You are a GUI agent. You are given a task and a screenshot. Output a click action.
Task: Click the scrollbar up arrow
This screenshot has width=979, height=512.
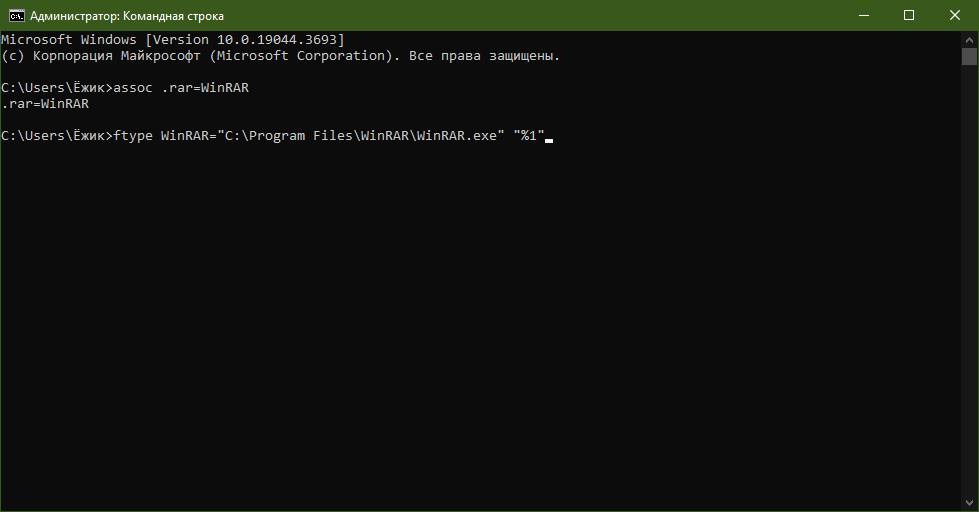[x=970, y=38]
